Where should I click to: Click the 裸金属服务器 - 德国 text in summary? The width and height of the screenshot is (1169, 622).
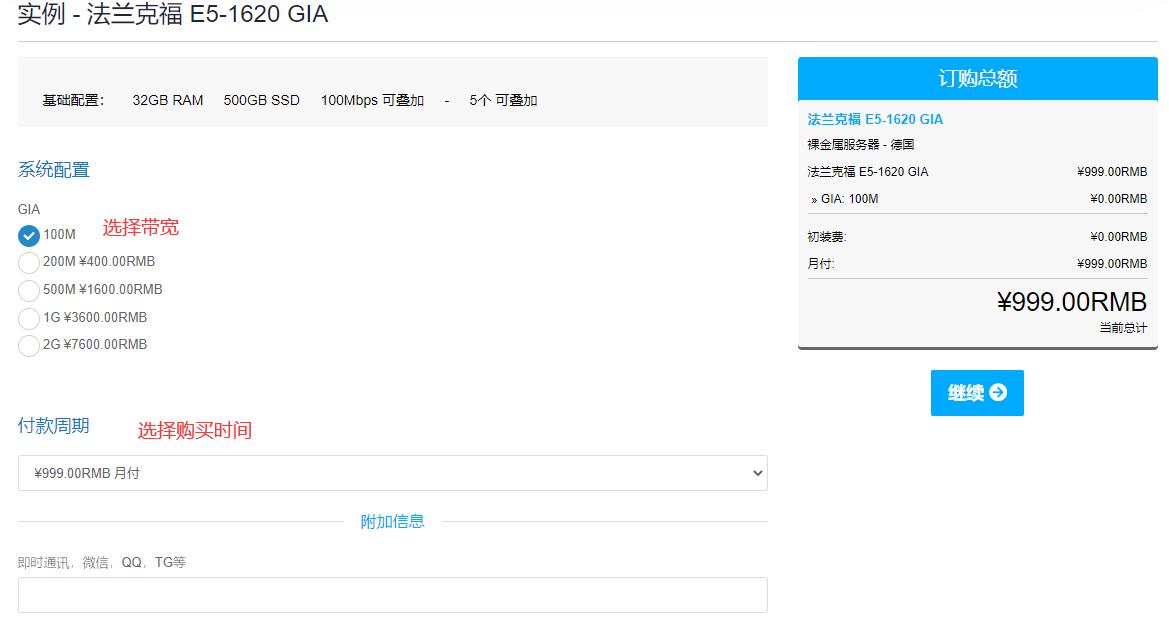coord(860,145)
